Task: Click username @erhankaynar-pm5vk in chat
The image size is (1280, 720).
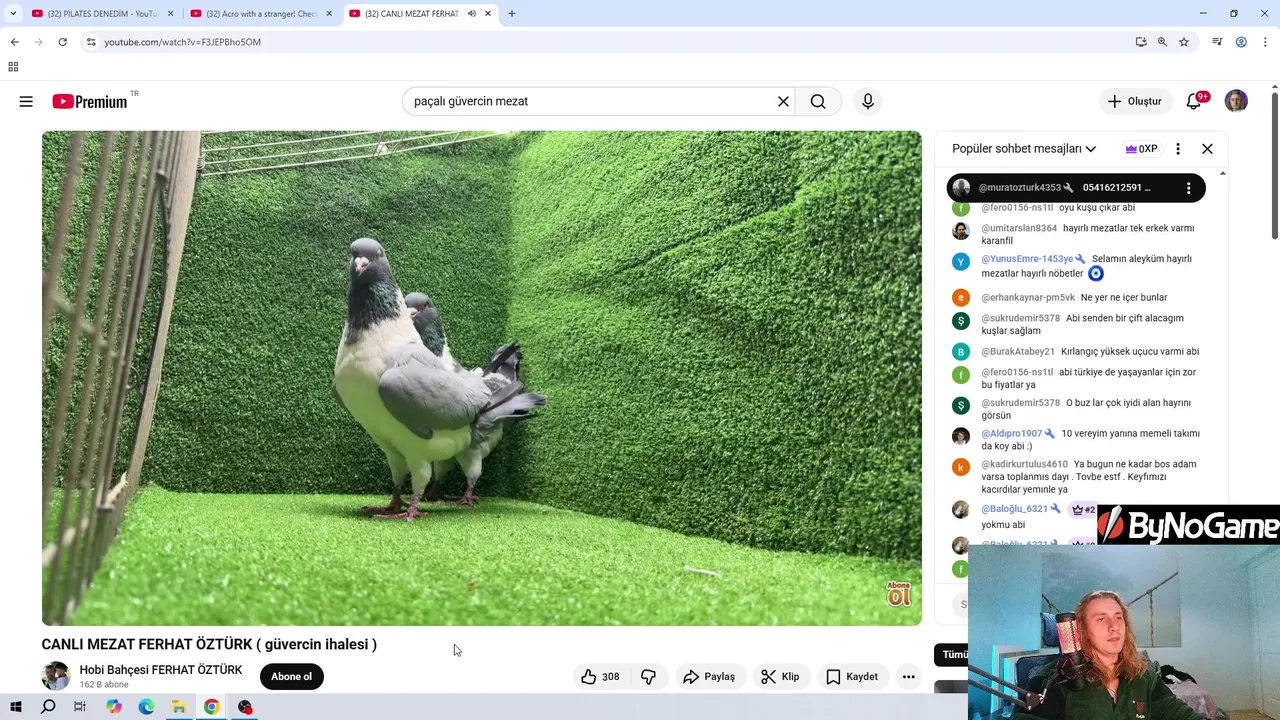Action: click(x=1028, y=298)
